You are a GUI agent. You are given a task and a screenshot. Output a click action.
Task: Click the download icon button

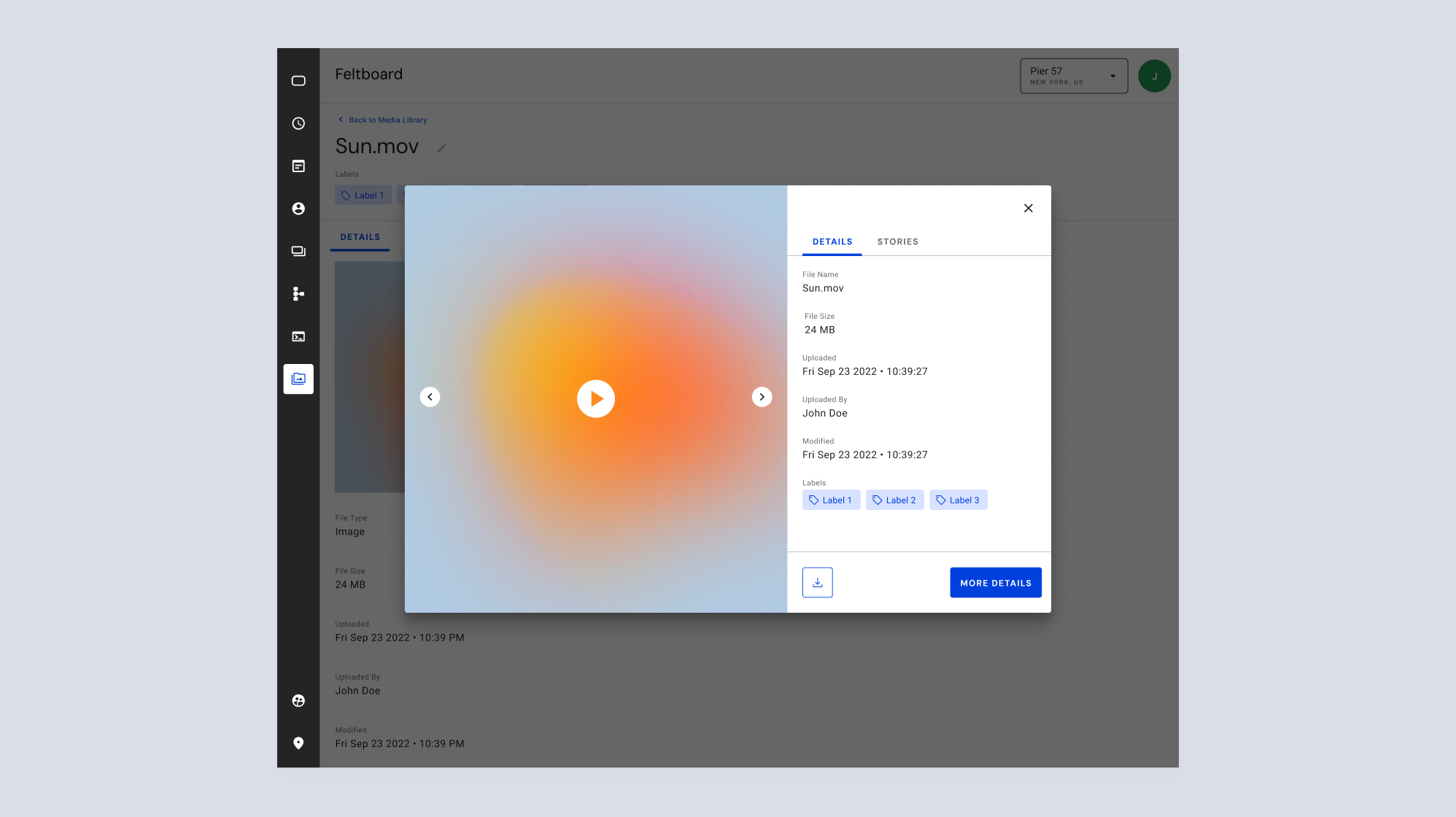[817, 582]
